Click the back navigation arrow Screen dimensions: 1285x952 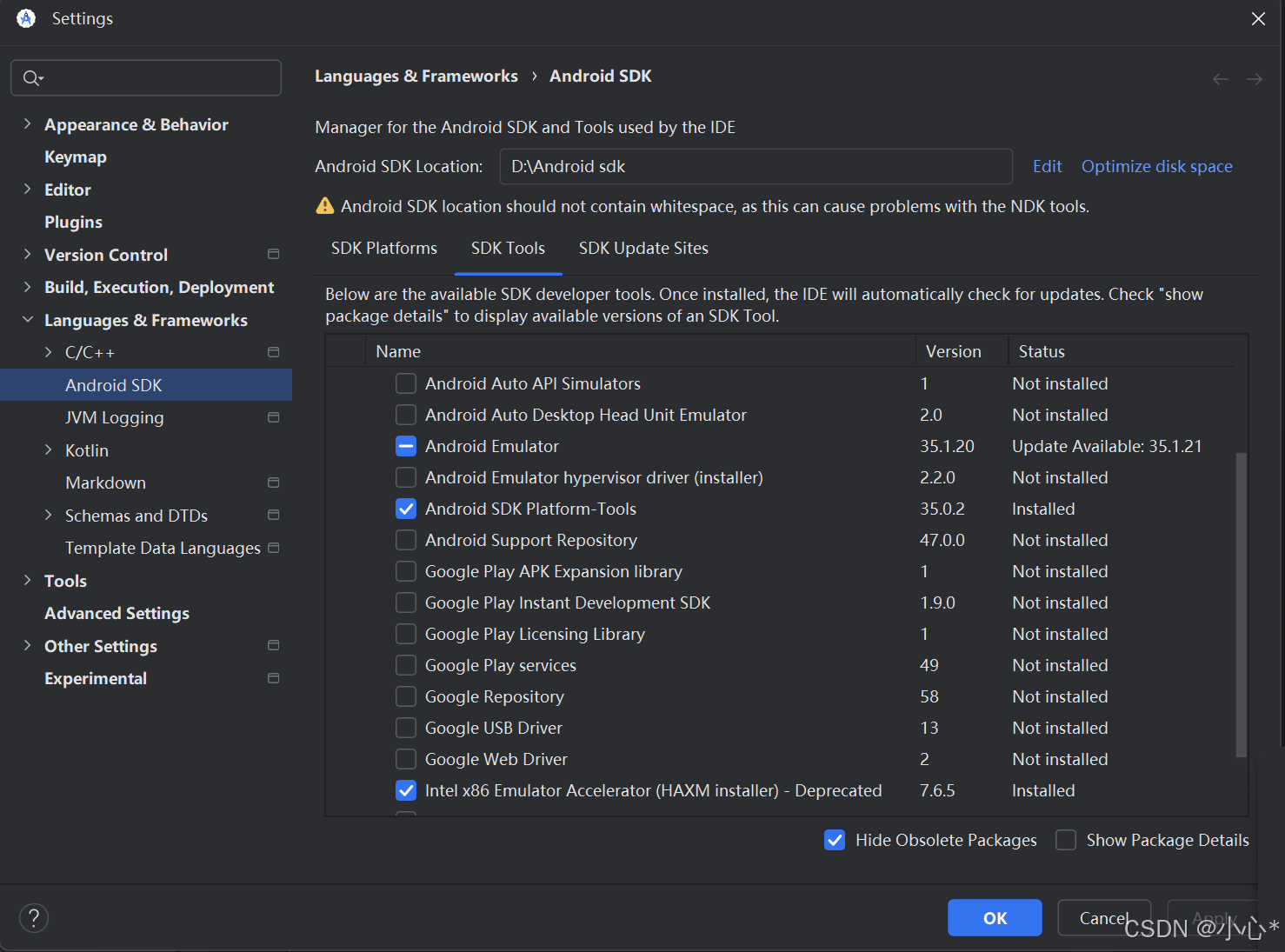pyautogui.click(x=1221, y=79)
